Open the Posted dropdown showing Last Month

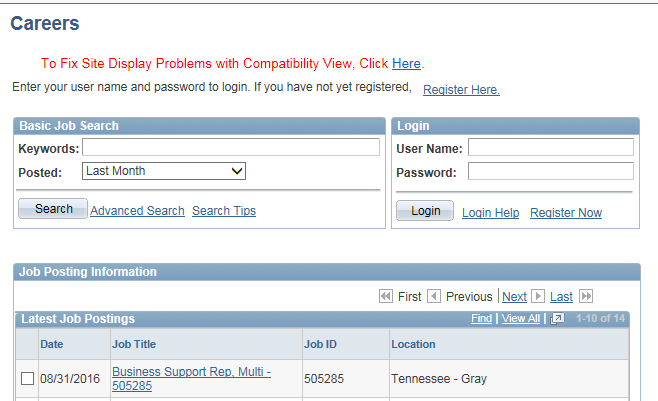pyautogui.click(x=164, y=171)
